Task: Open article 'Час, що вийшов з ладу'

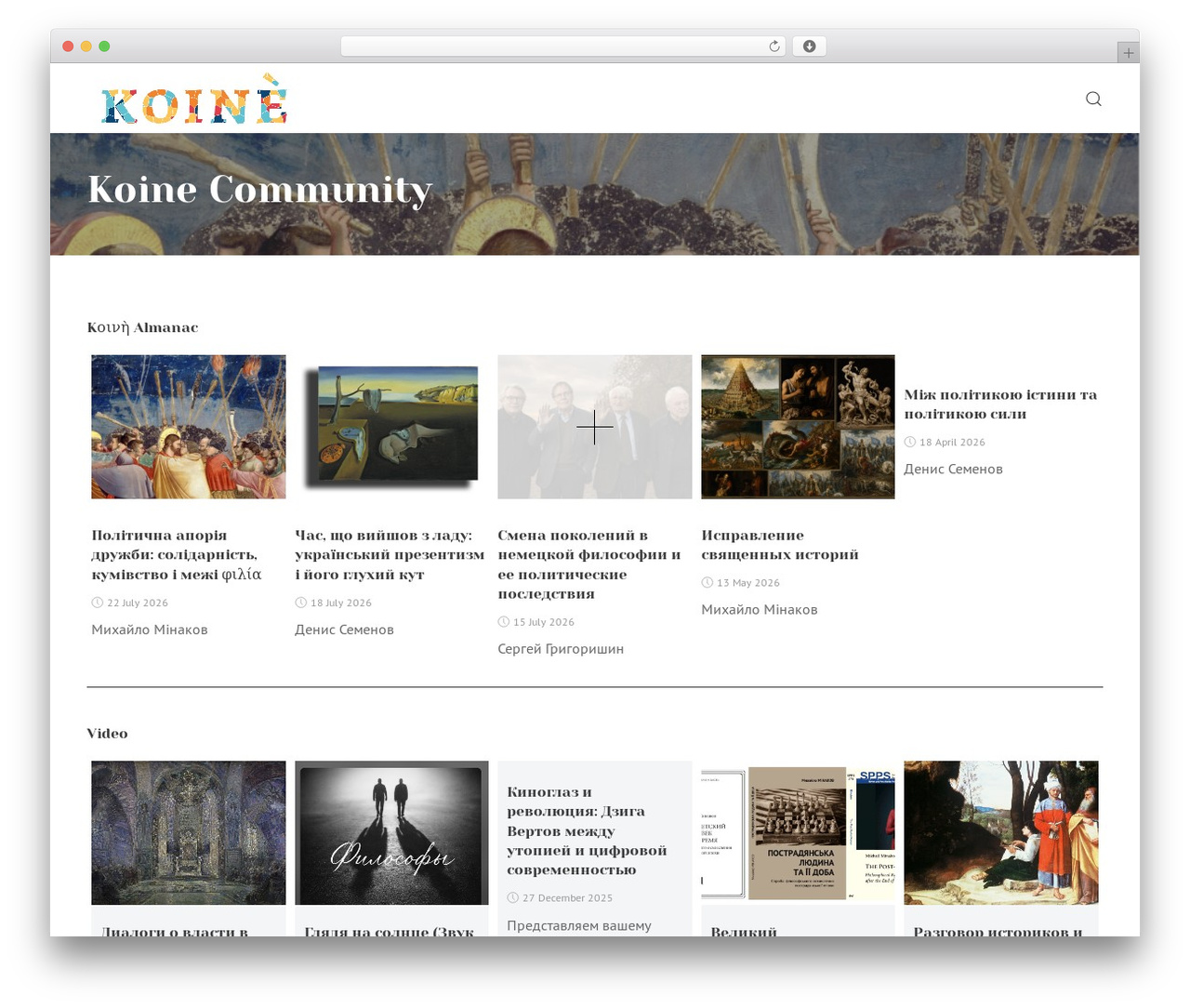Action: (390, 554)
